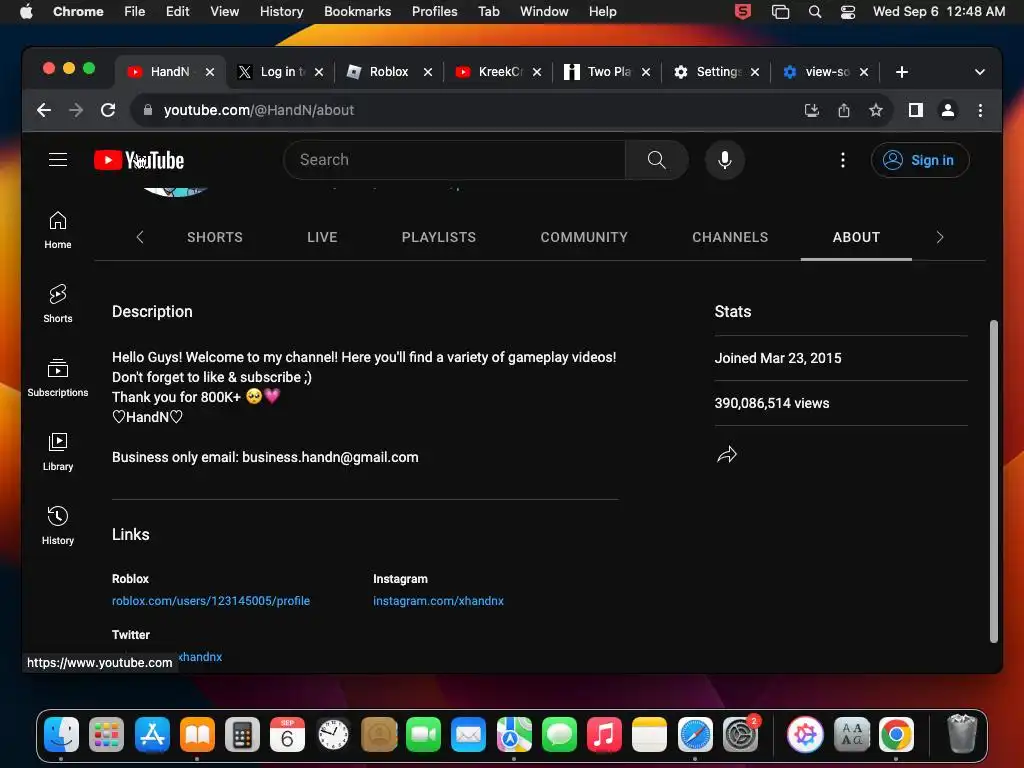
Task: Click the YouTube search field
Action: click(x=455, y=160)
